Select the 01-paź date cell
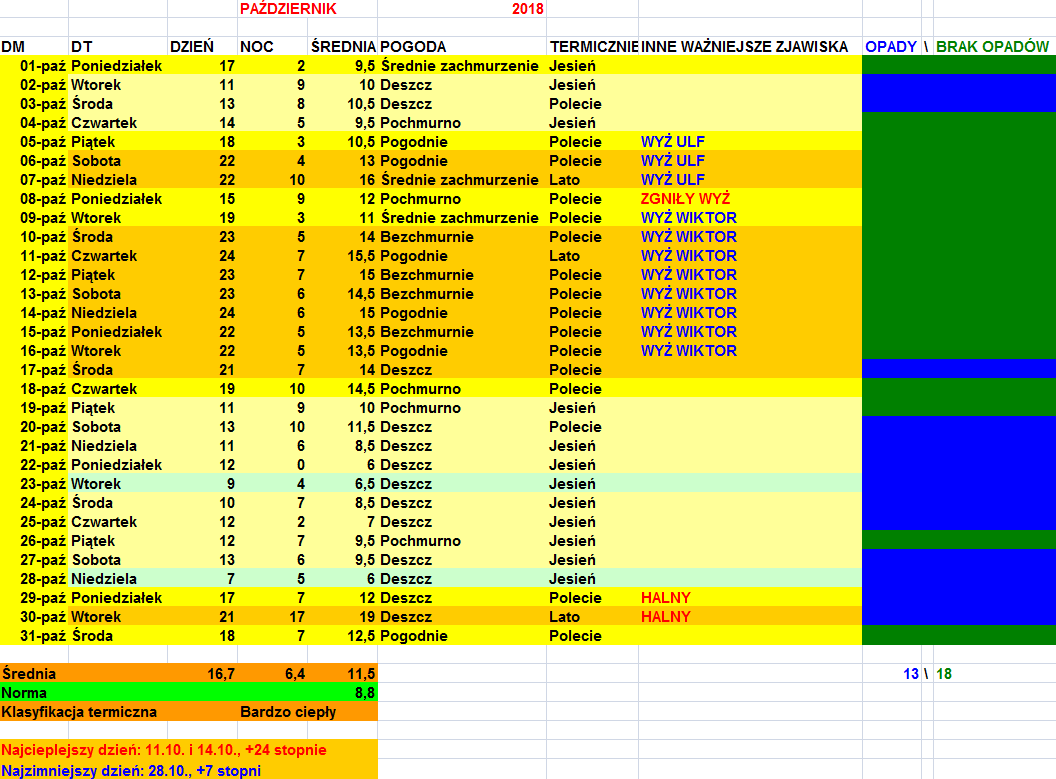The height and width of the screenshot is (779, 1056). tap(43, 66)
